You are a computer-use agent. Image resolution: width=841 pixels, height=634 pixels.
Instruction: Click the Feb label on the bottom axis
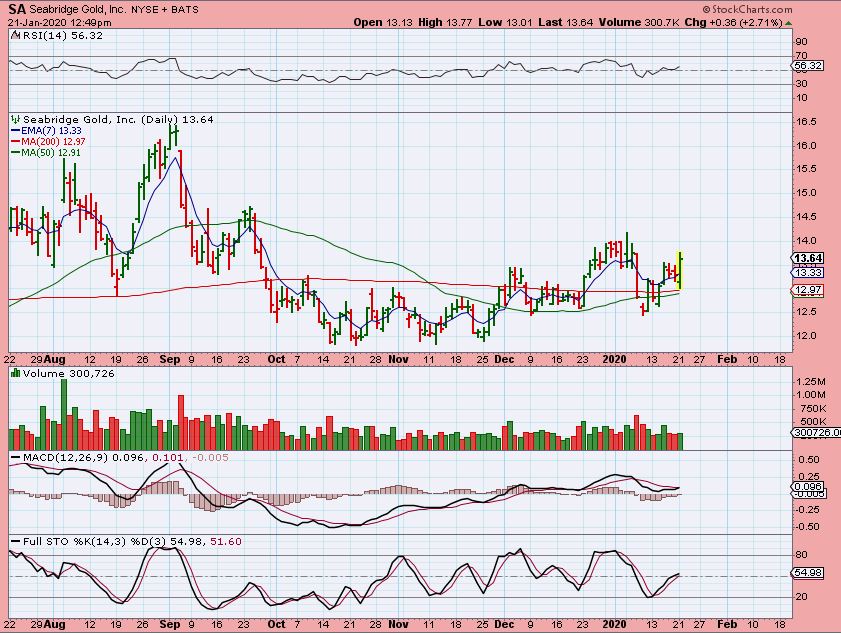727,624
